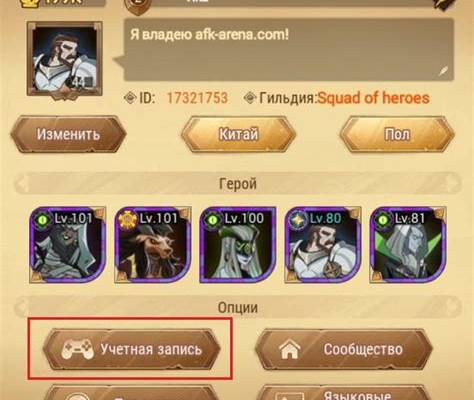The image size is (474, 400).
Task: Select the masked Lv.100 hero portrait
Action: 238,245
